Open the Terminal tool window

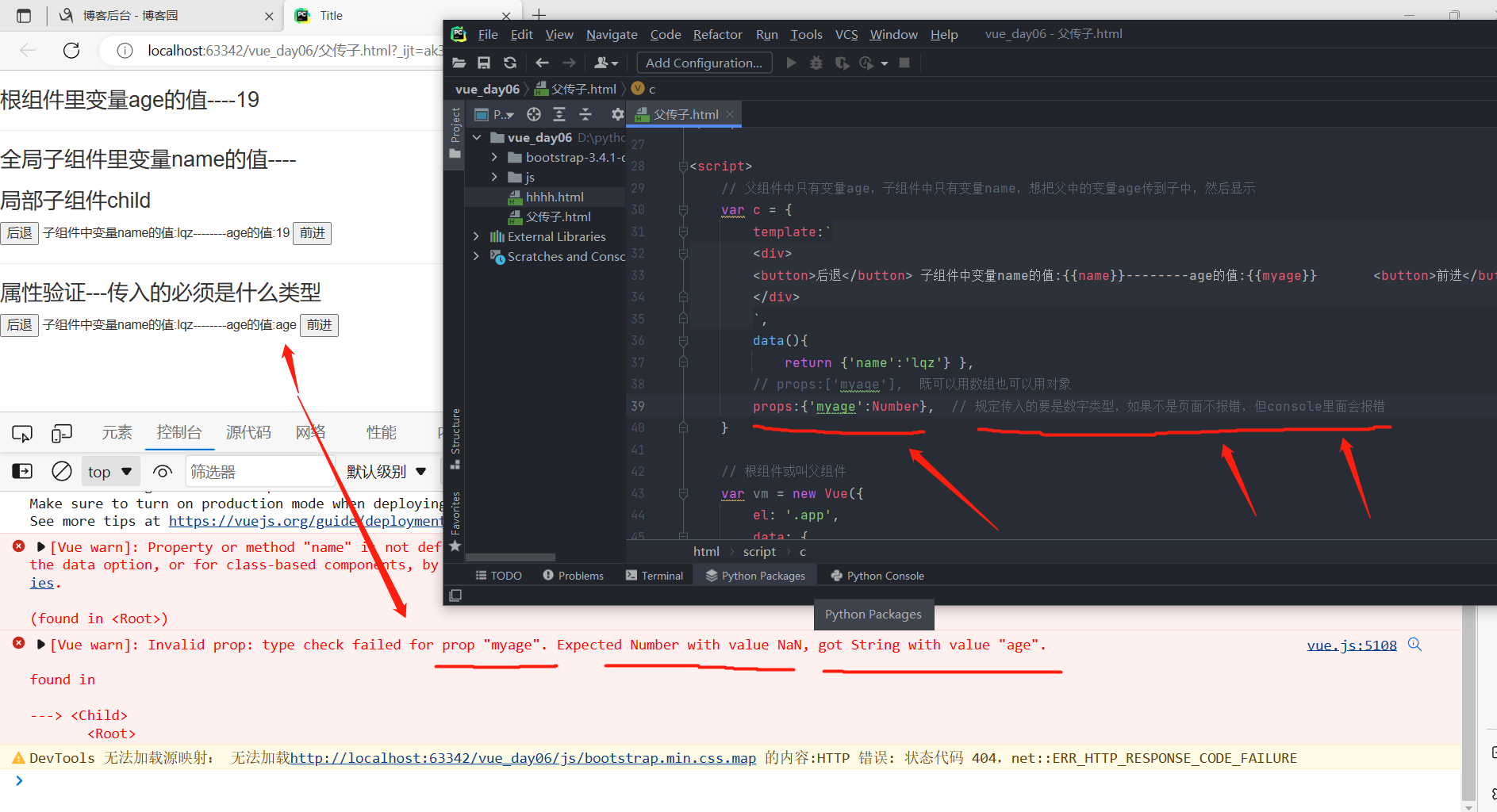click(x=654, y=576)
